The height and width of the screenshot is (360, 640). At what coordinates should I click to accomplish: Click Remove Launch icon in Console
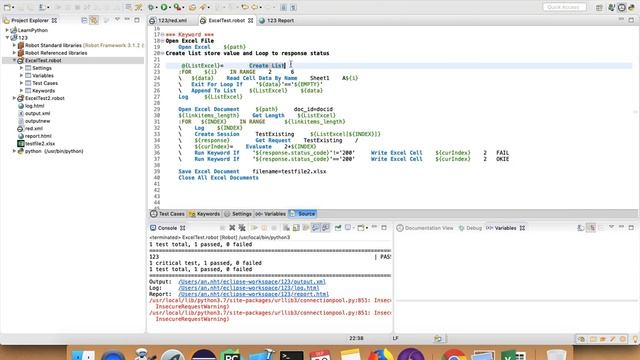pyautogui.click(x=232, y=228)
